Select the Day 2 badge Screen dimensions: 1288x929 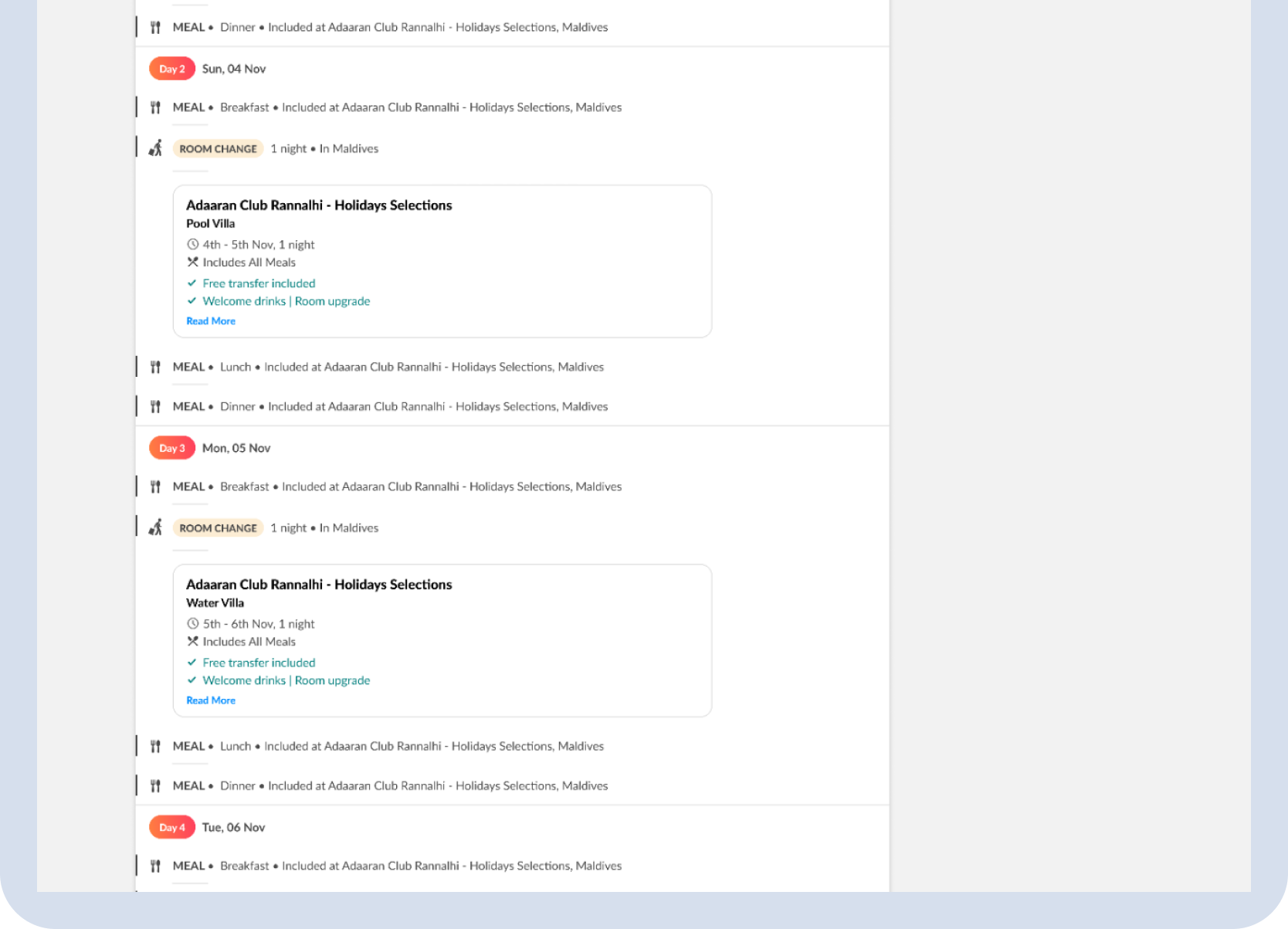172,69
